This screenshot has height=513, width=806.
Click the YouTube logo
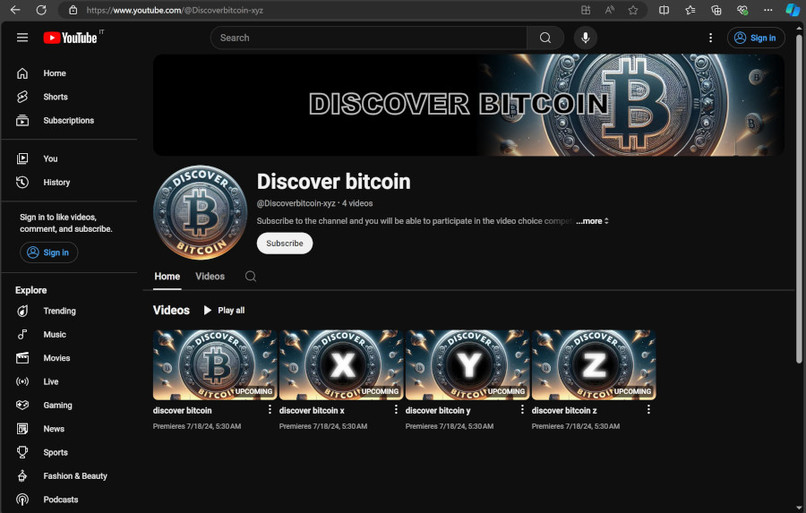click(70, 38)
